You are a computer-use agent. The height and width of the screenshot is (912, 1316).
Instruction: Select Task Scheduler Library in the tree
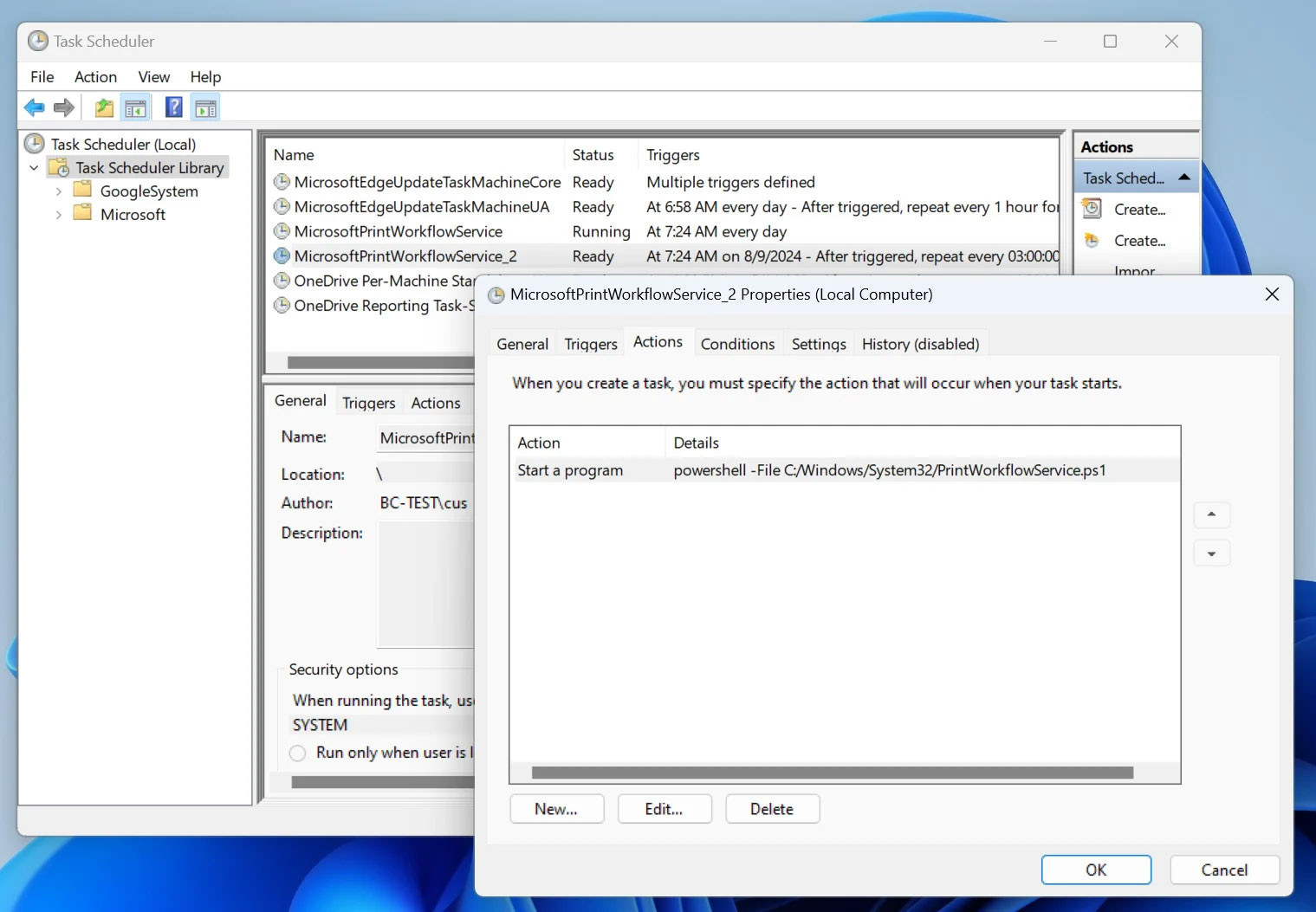pyautogui.click(x=149, y=167)
